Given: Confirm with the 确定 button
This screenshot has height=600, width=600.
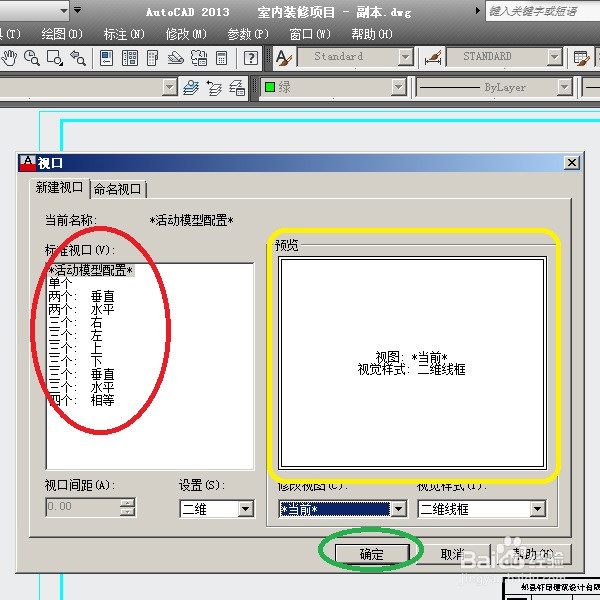Looking at the screenshot, I should coord(372,554).
